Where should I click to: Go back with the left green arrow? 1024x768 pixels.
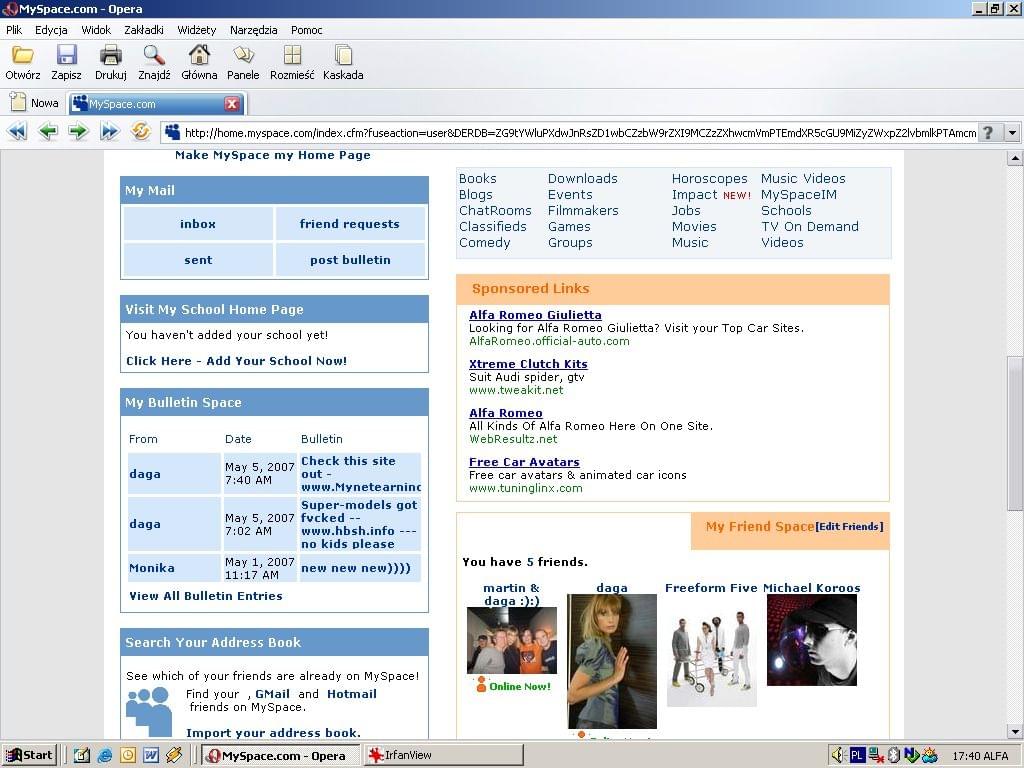click(x=48, y=132)
